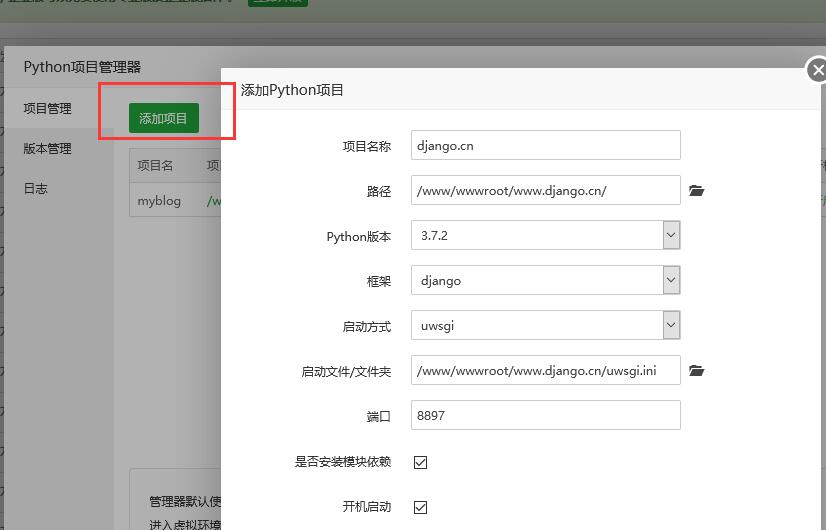This screenshot has width=826, height=530.
Task: Click the 添加Python项目 dialog title bar
Action: point(500,90)
